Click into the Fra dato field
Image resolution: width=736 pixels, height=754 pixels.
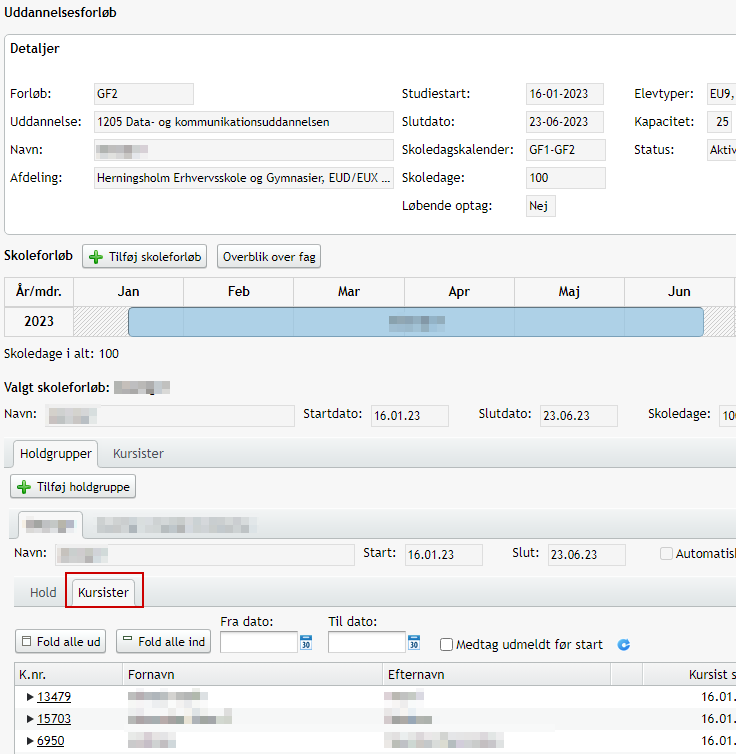pyautogui.click(x=259, y=642)
